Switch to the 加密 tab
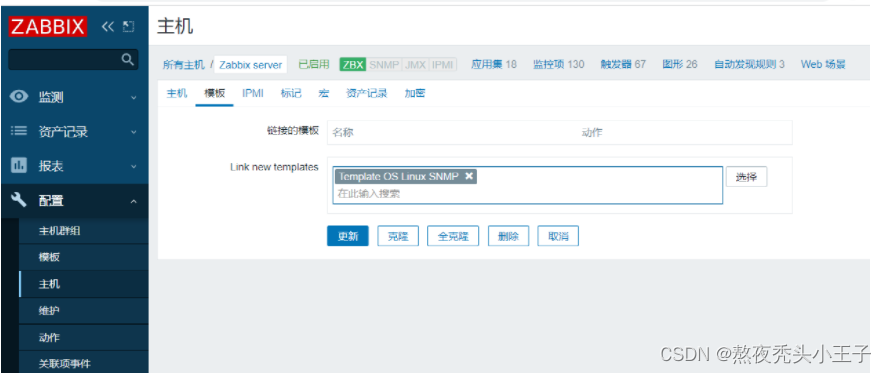Image resolution: width=886 pixels, height=374 pixels. click(414, 94)
